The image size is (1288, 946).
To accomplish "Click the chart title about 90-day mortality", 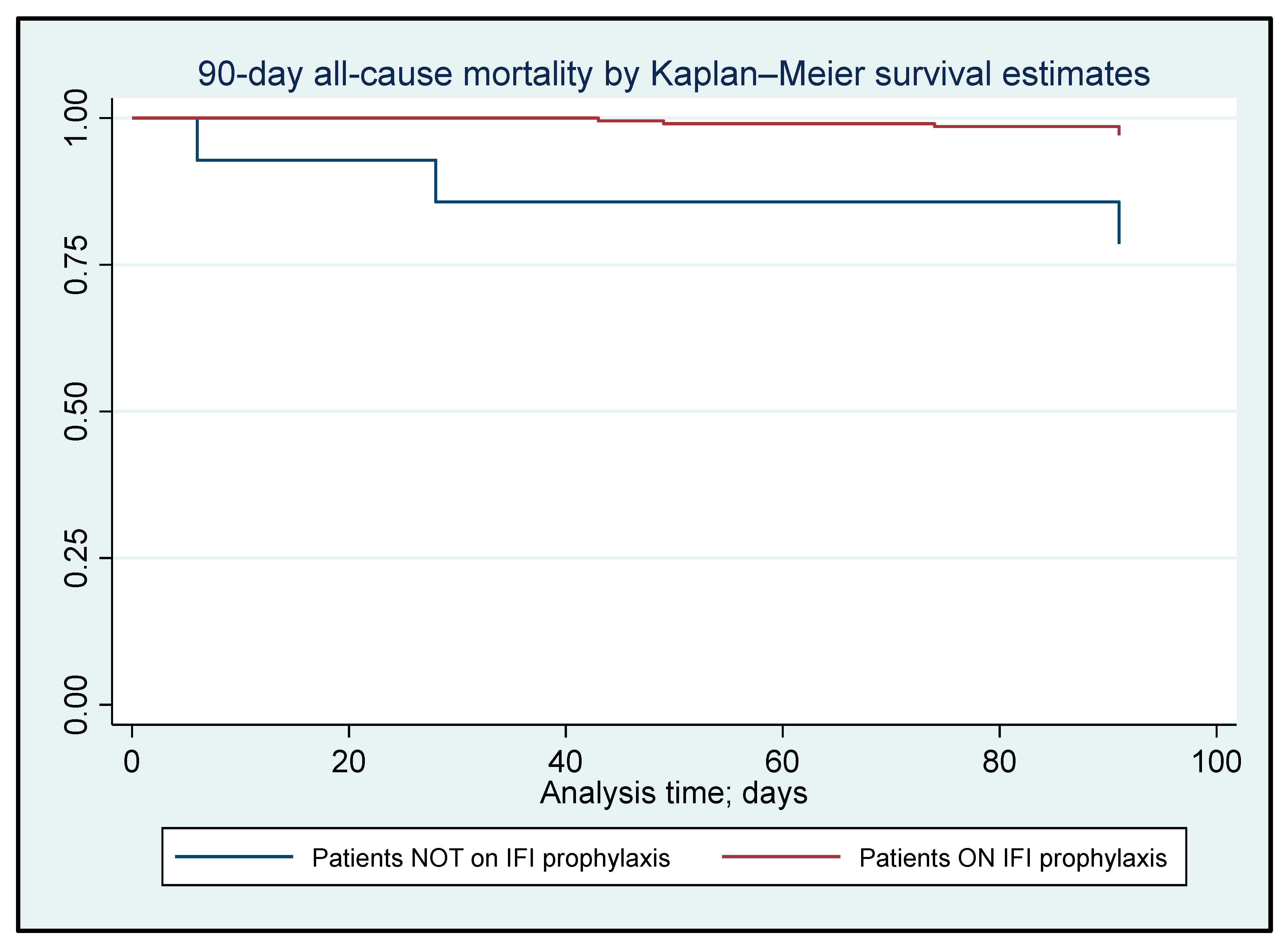I will point(673,74).
